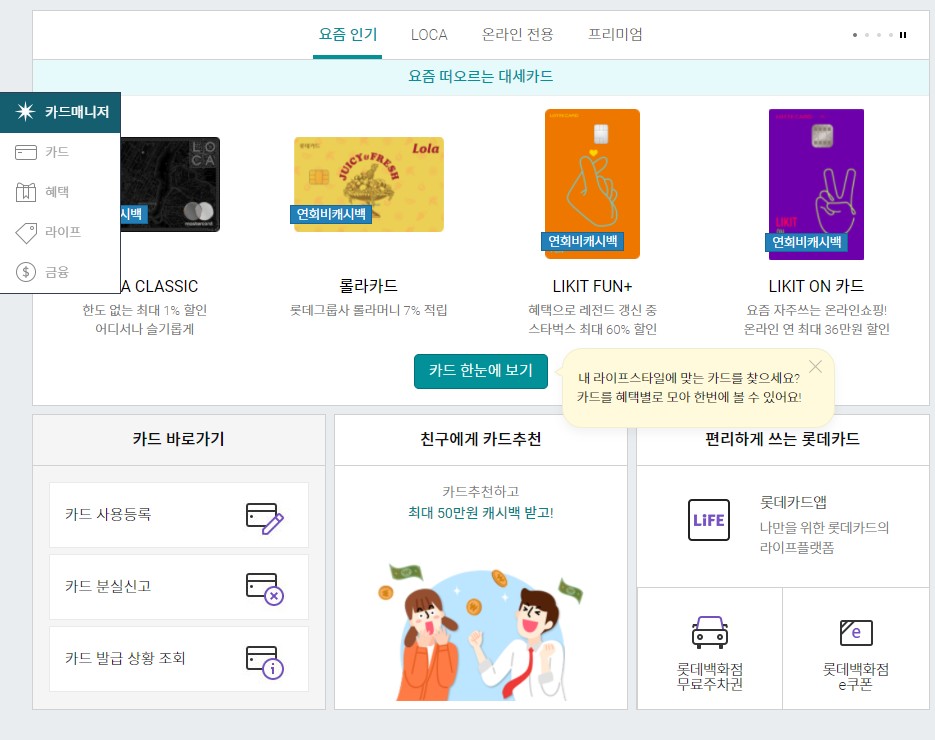
Task: Go to third carousel page dot
Action: pyautogui.click(x=879, y=35)
